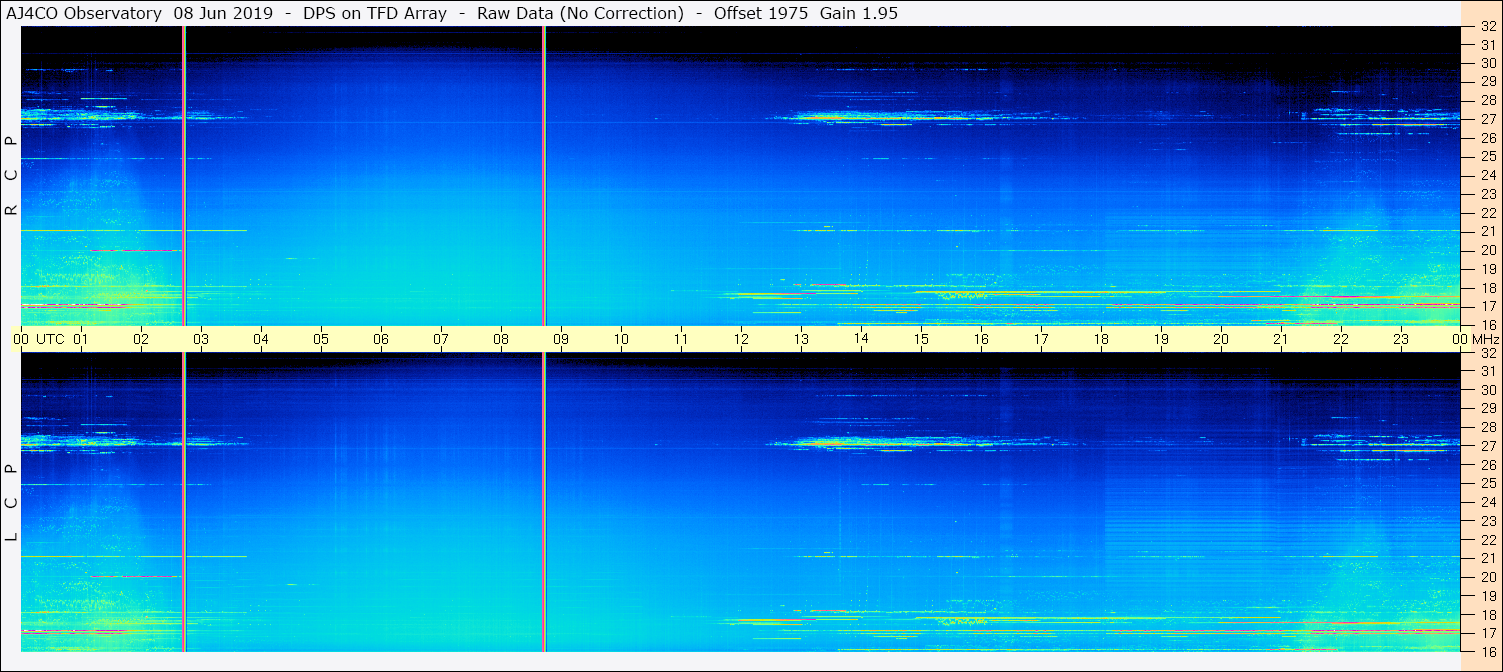1503x672 pixels.
Task: Click LCP magenta 20 MHz streak near 02 UTC
Action: click(x=135, y=577)
